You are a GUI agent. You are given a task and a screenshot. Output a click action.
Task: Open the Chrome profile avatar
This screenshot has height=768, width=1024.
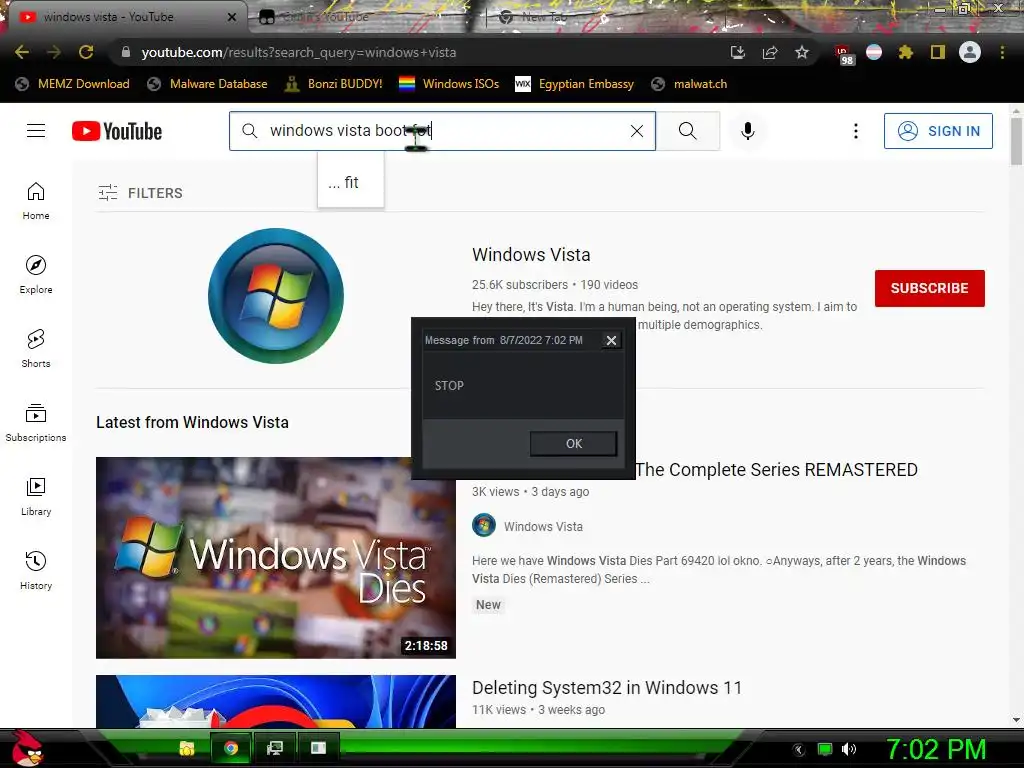(x=970, y=52)
